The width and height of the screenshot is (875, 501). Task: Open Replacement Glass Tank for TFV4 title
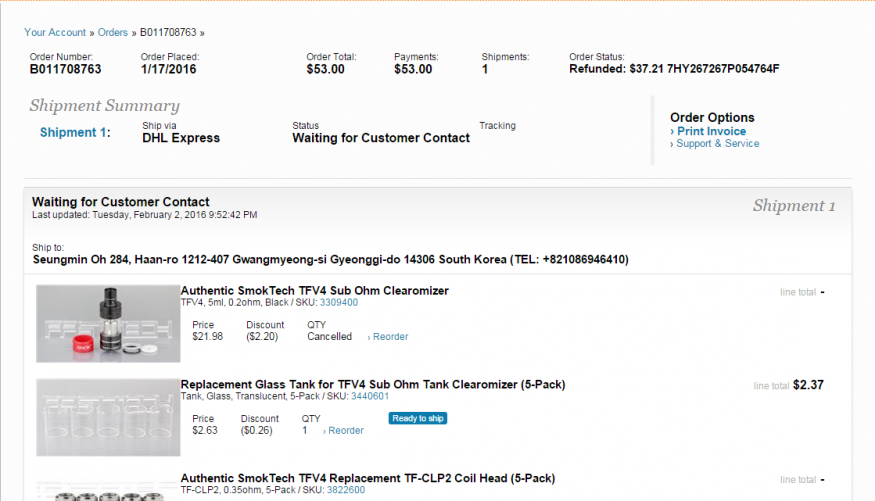[x=373, y=384]
